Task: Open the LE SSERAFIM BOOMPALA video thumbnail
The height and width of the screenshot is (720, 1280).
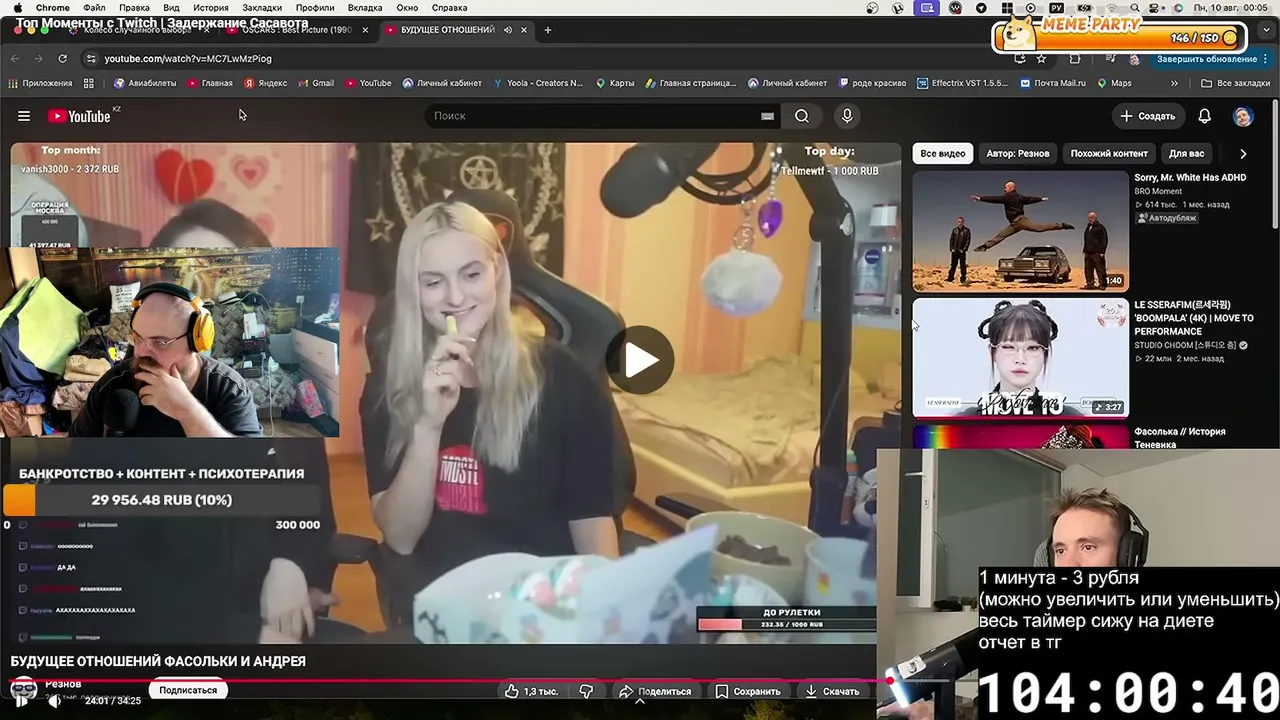Action: coord(1020,358)
